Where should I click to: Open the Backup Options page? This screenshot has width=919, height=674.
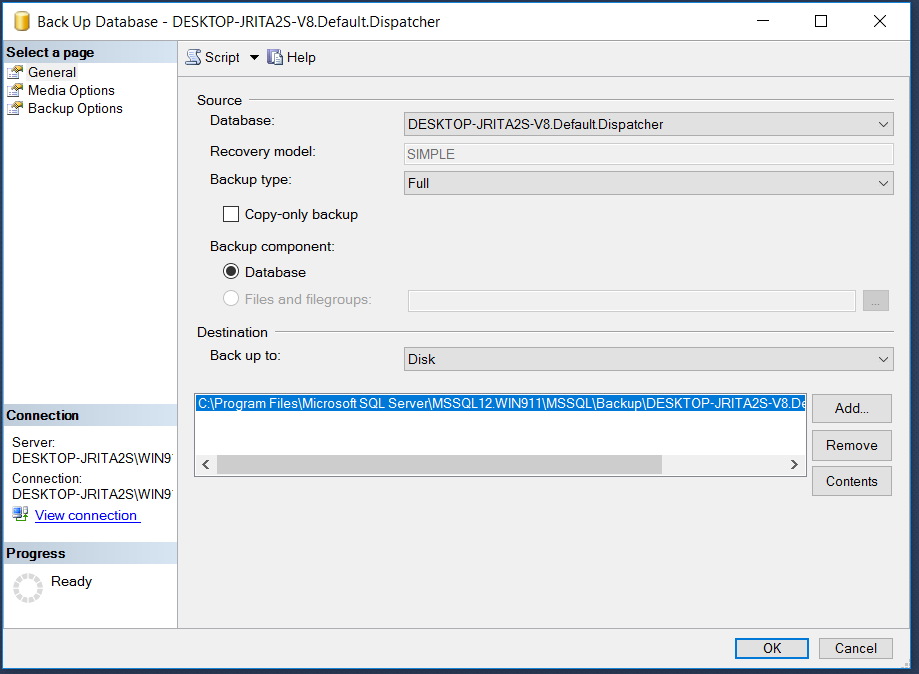pos(76,108)
